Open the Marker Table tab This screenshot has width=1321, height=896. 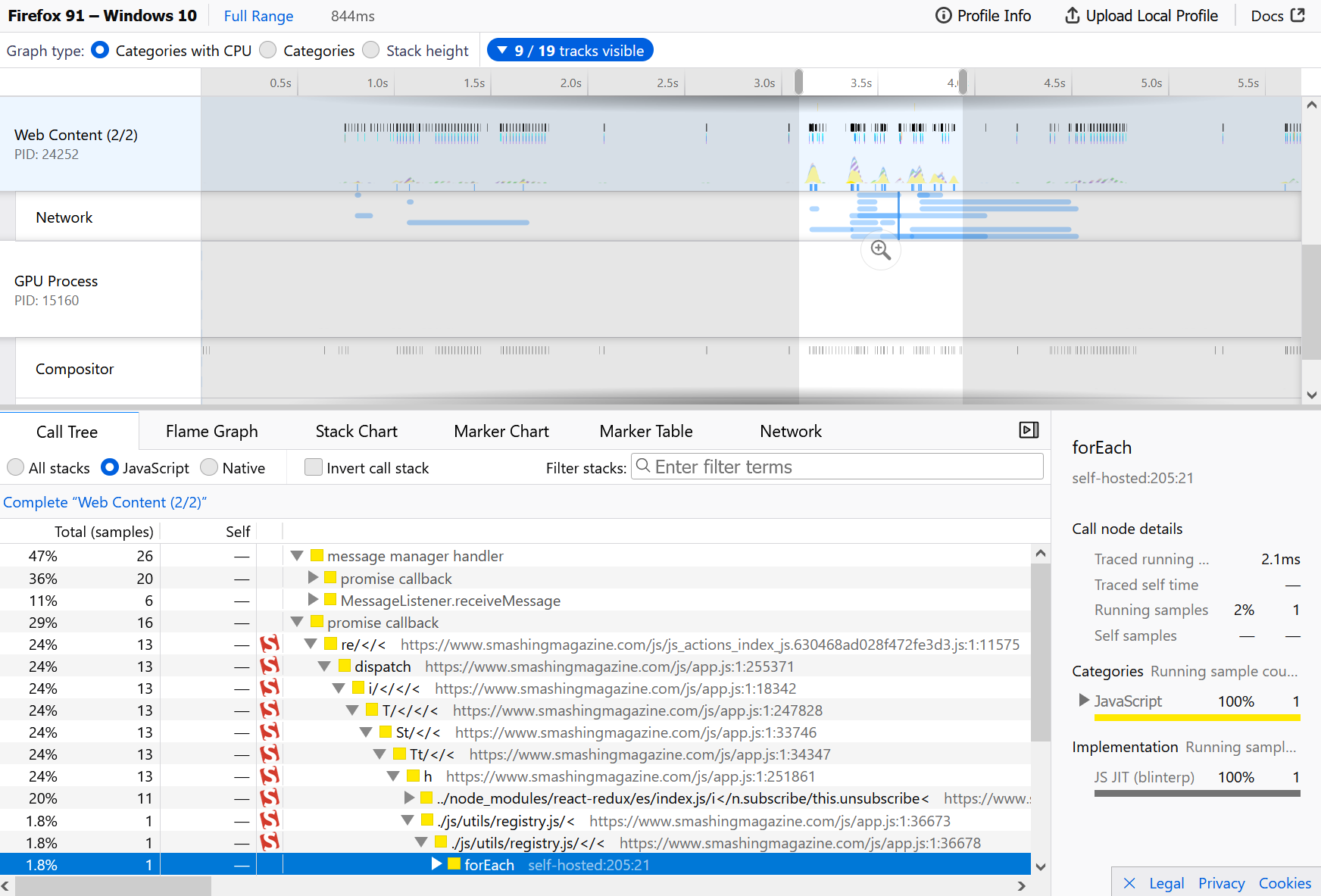click(x=645, y=431)
